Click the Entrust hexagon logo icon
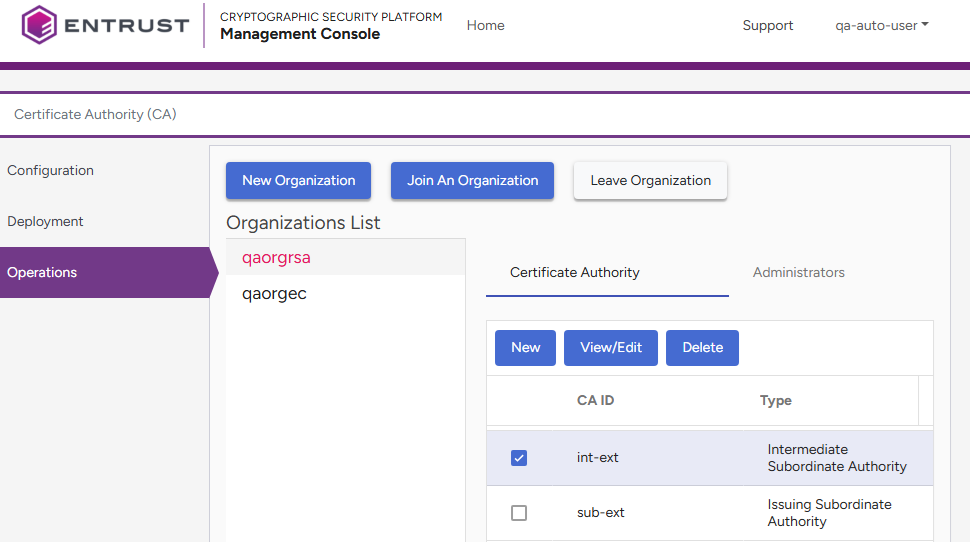This screenshot has width=970, height=542. point(39,25)
